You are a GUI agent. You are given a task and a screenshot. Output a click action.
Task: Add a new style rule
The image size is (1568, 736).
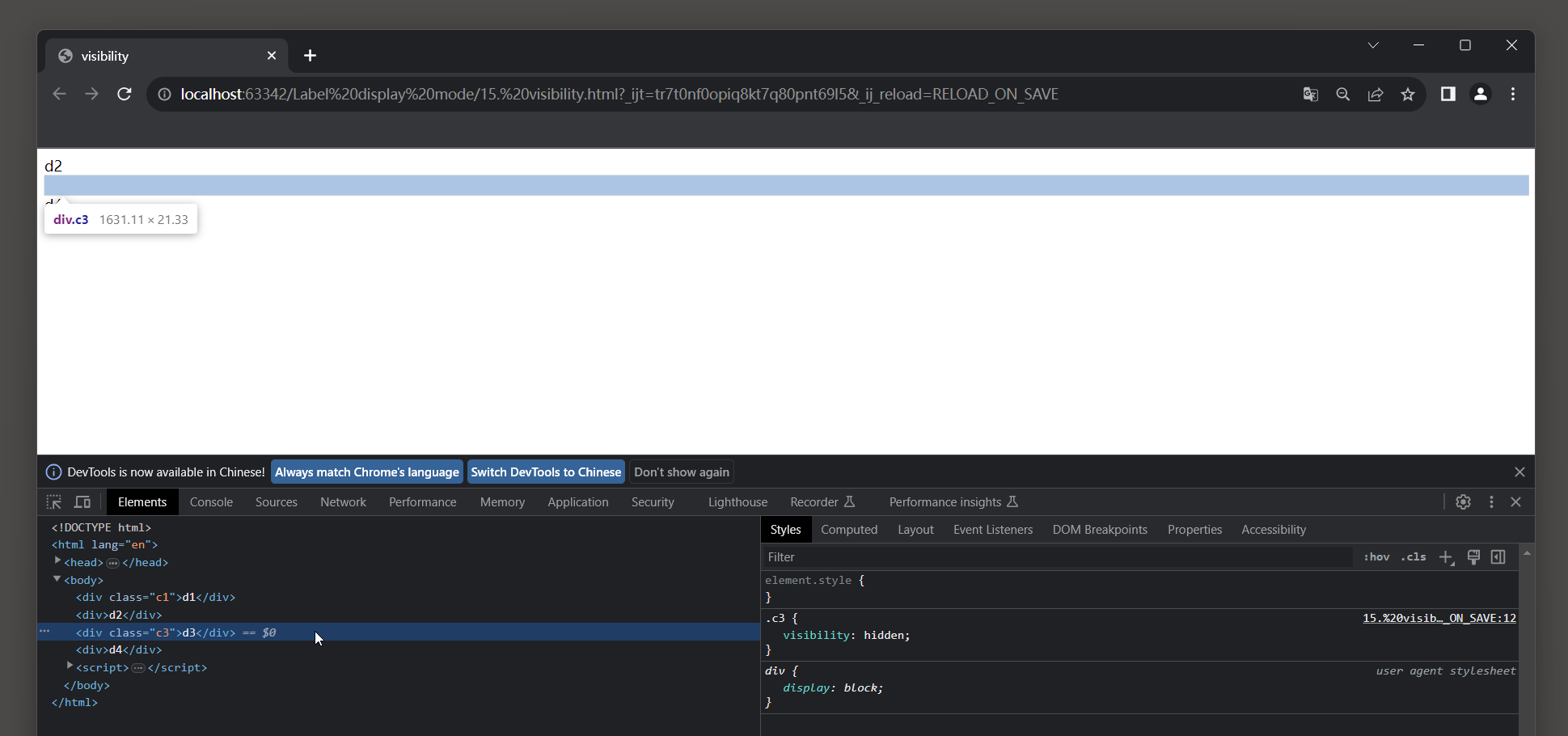click(1446, 557)
